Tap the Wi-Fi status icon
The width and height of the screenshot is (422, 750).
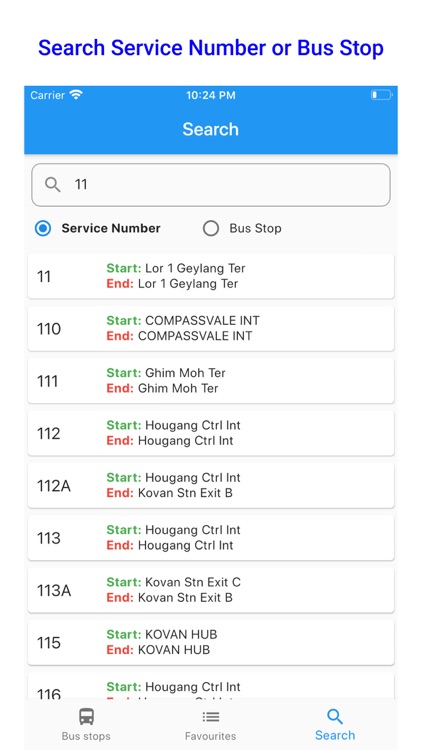tap(76, 95)
